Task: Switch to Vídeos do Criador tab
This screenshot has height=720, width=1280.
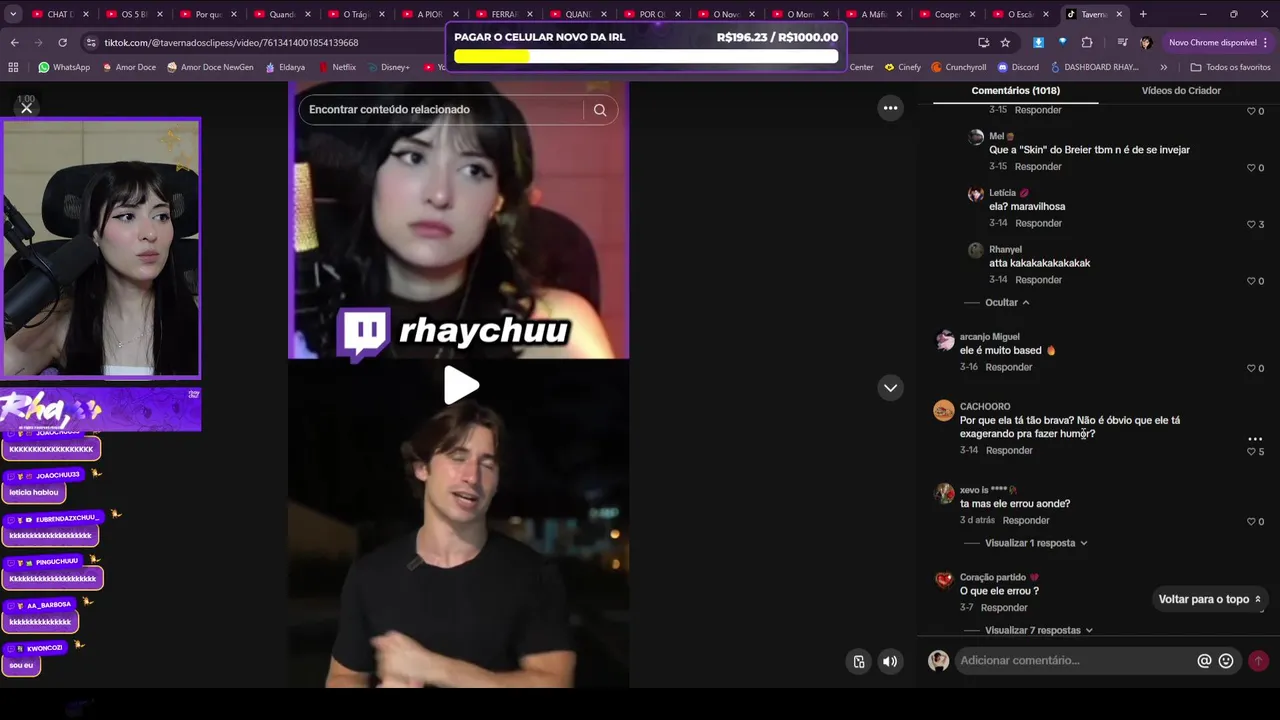Action: click(1181, 91)
